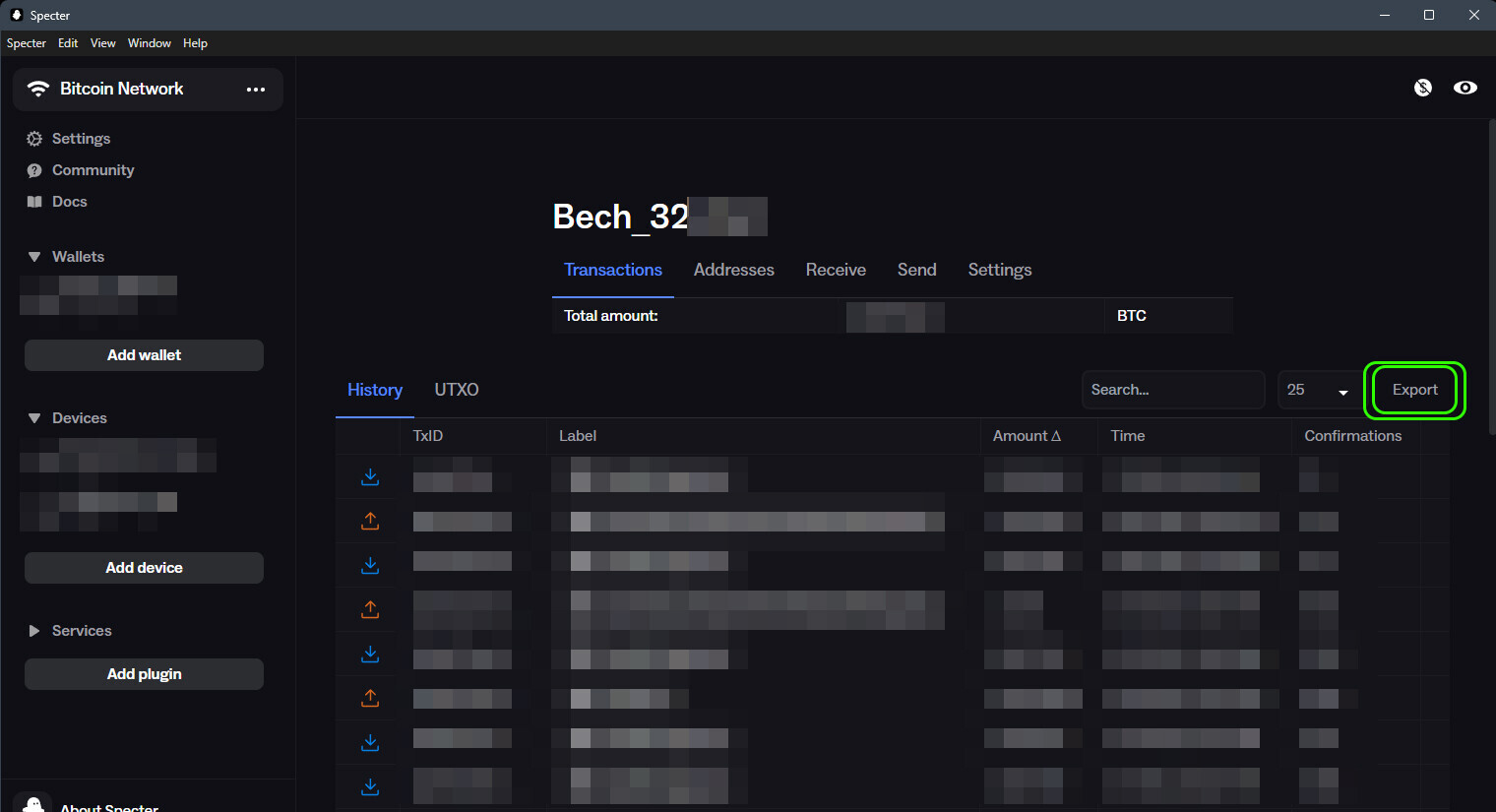1496x812 pixels.
Task: Click the Total amount: label
Action: point(611,316)
